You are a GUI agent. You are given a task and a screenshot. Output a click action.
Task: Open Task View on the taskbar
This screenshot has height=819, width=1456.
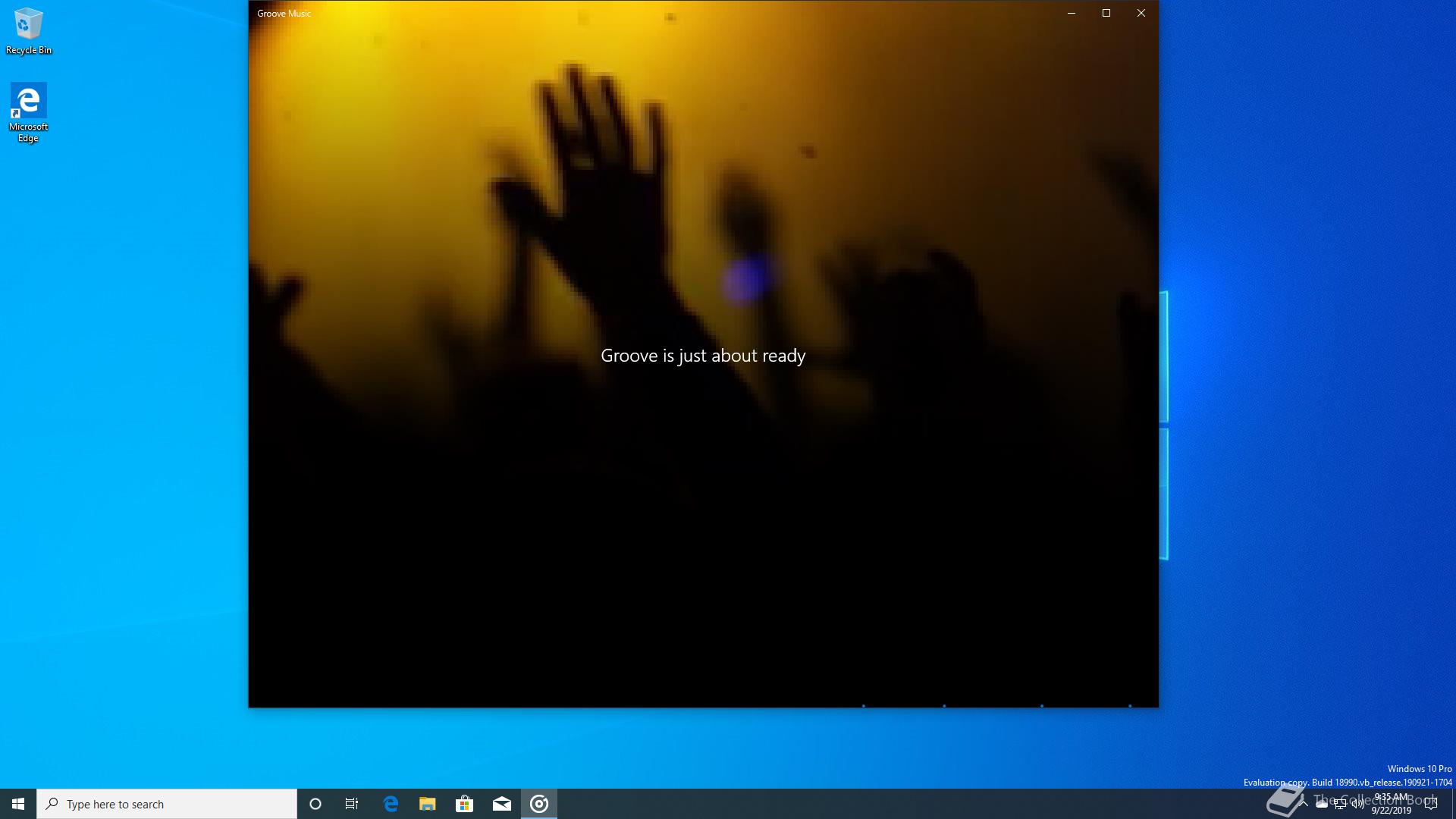pos(352,804)
